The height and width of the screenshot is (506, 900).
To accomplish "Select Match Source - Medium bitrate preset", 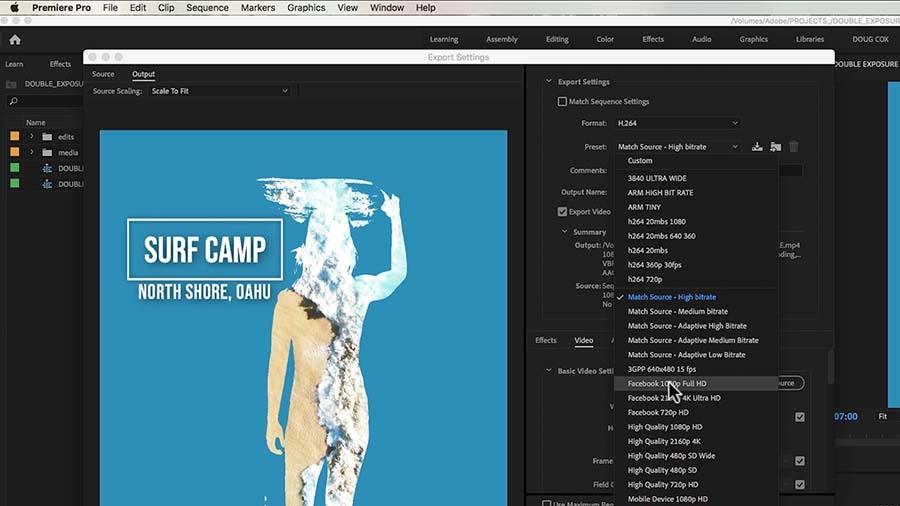I will [x=696, y=312].
